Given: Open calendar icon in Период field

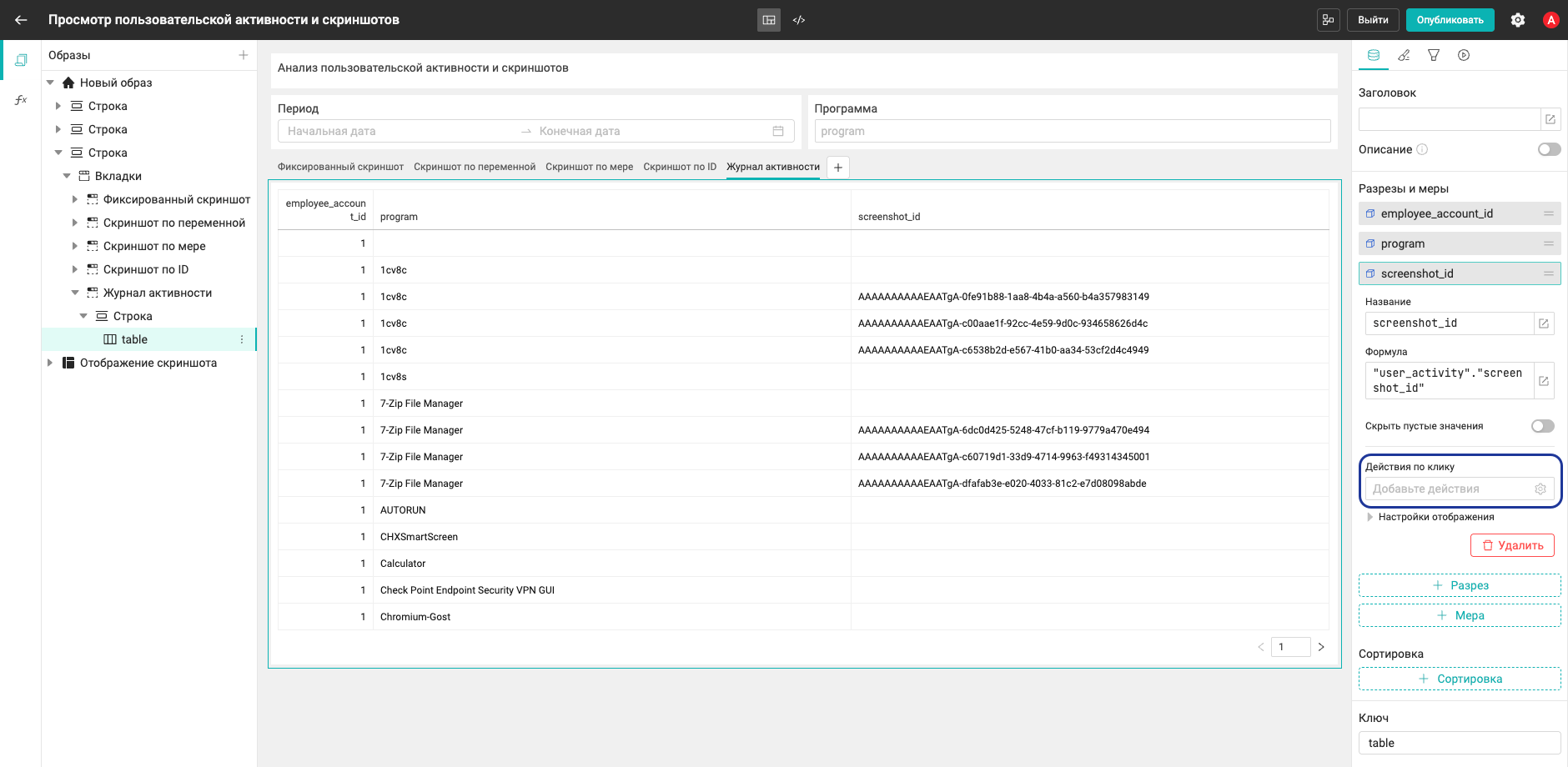Looking at the screenshot, I should click(778, 131).
